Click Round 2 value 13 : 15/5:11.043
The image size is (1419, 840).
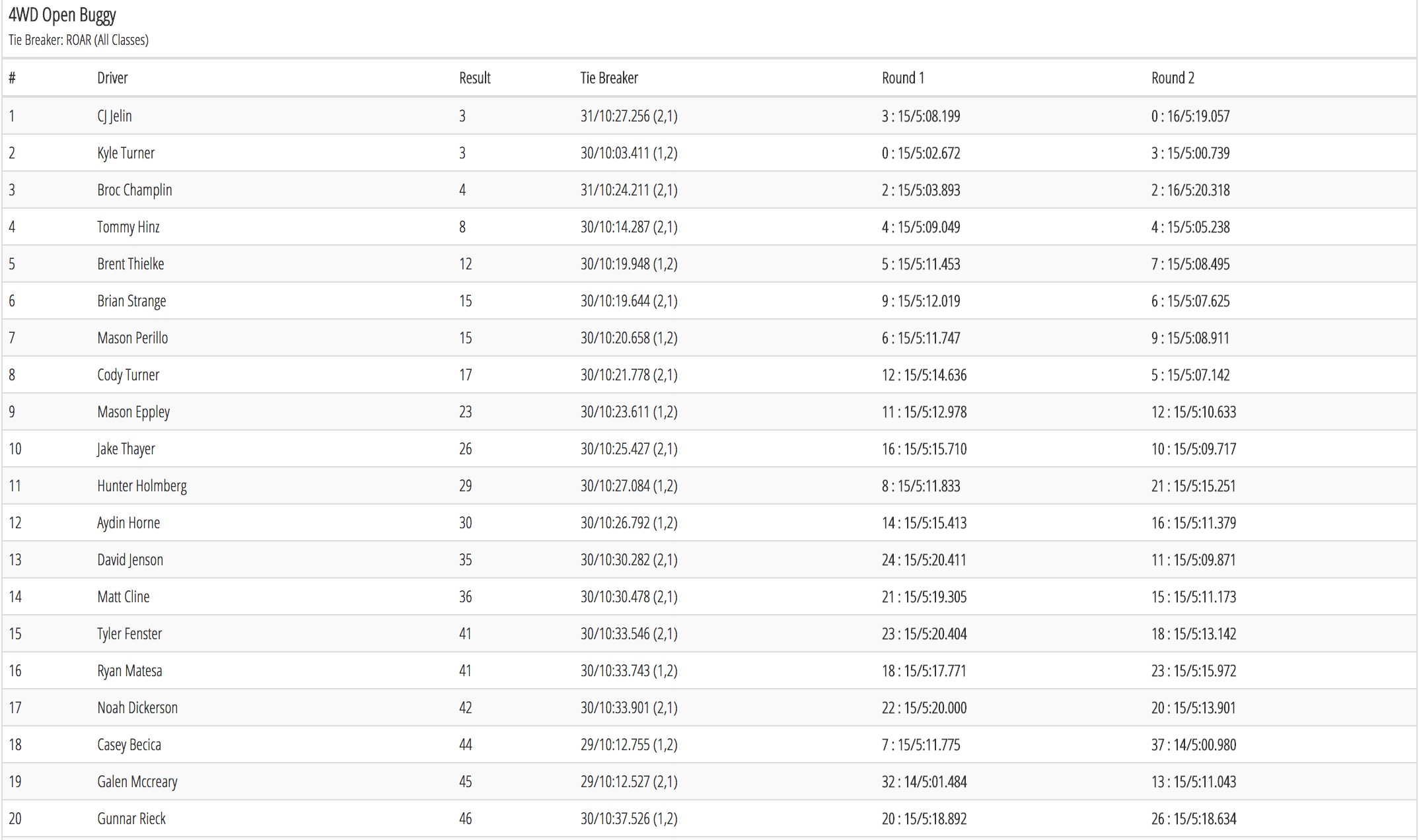tap(1194, 782)
